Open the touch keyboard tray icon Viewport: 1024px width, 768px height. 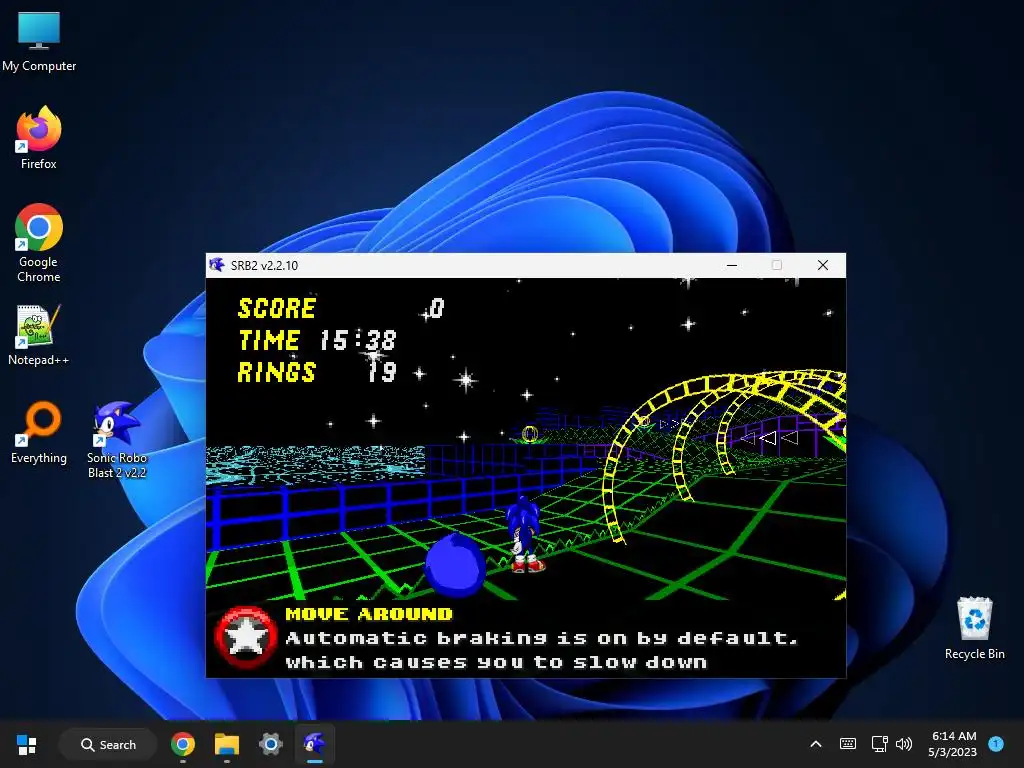(848, 744)
